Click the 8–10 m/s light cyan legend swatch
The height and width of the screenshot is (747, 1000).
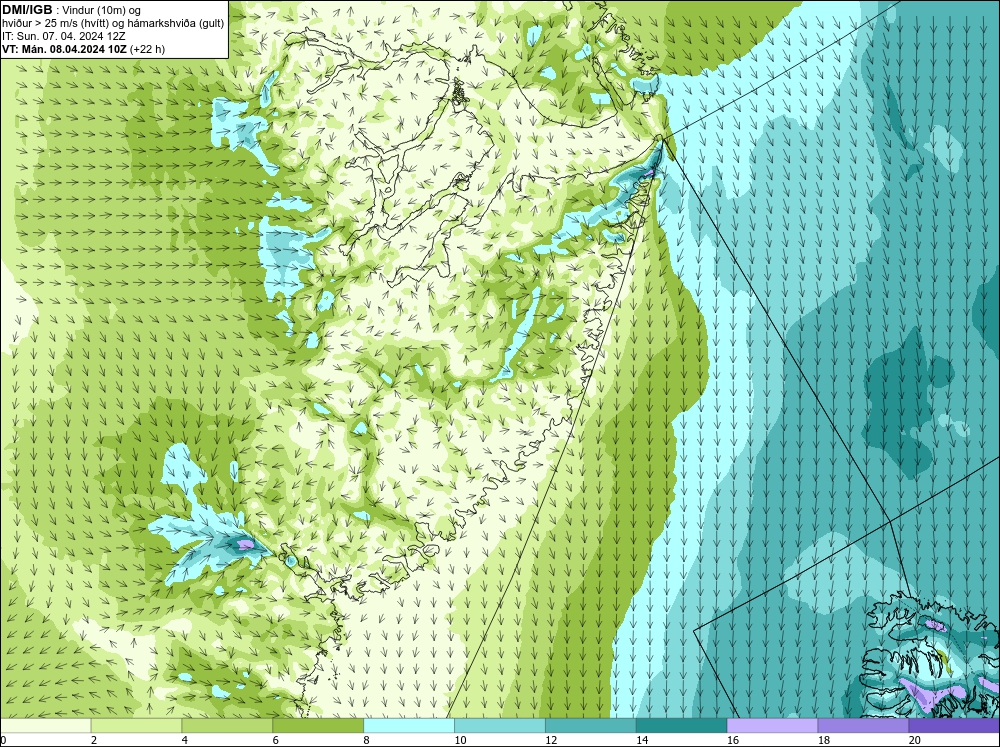(409, 726)
